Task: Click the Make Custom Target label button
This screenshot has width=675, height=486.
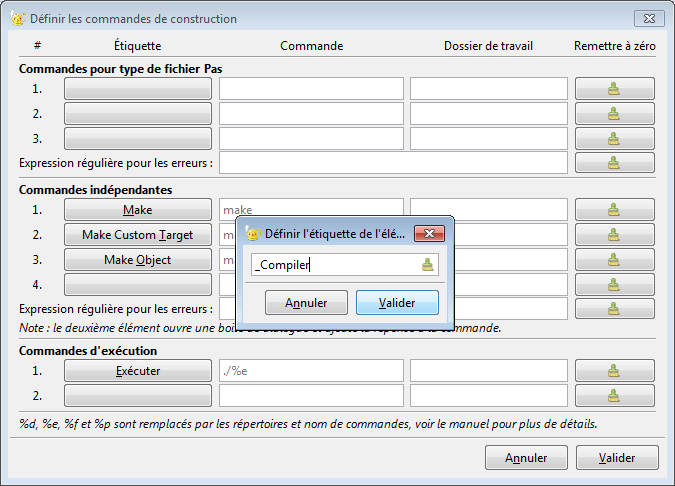Action: (x=138, y=235)
